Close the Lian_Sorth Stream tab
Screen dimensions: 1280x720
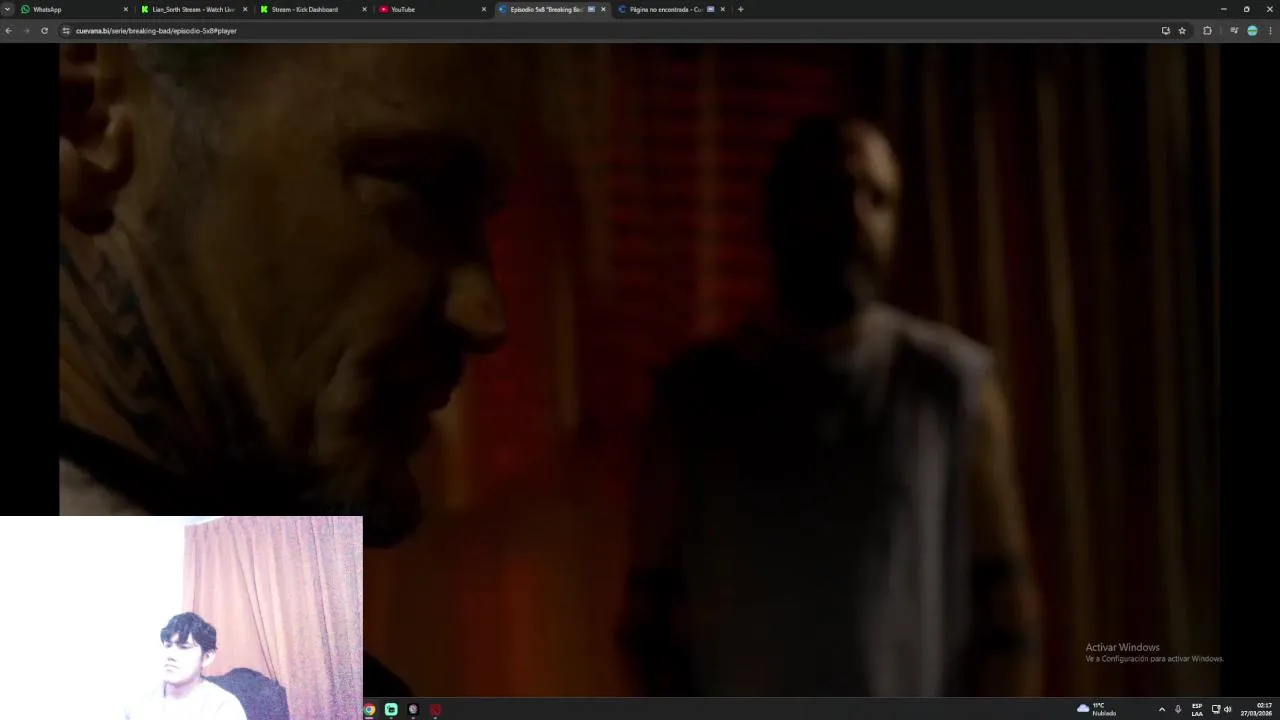[x=245, y=9]
